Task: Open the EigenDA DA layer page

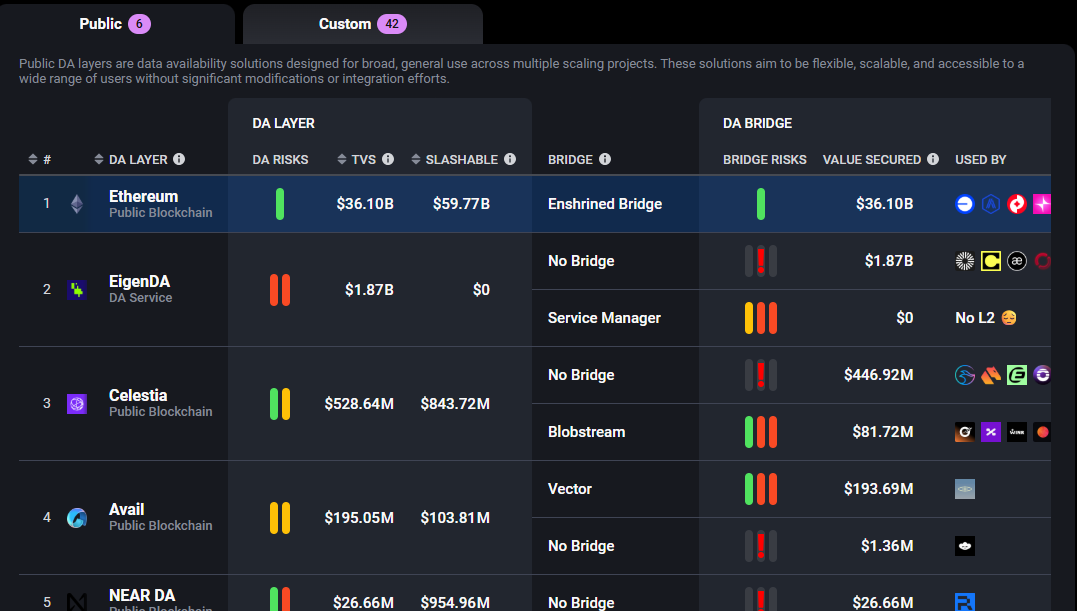Action: coord(139,281)
